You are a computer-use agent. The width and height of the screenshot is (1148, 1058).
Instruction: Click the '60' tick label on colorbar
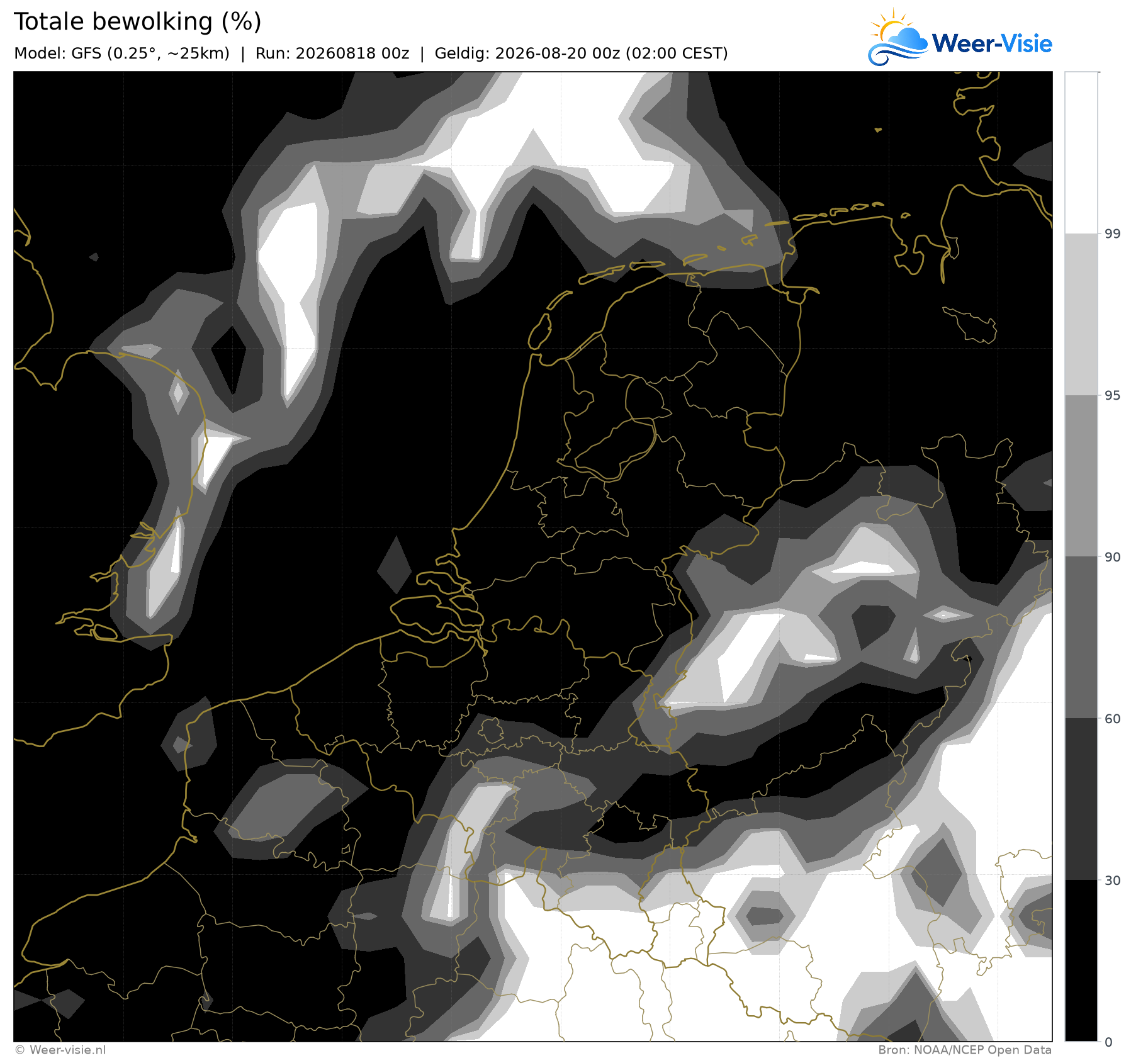click(1113, 719)
